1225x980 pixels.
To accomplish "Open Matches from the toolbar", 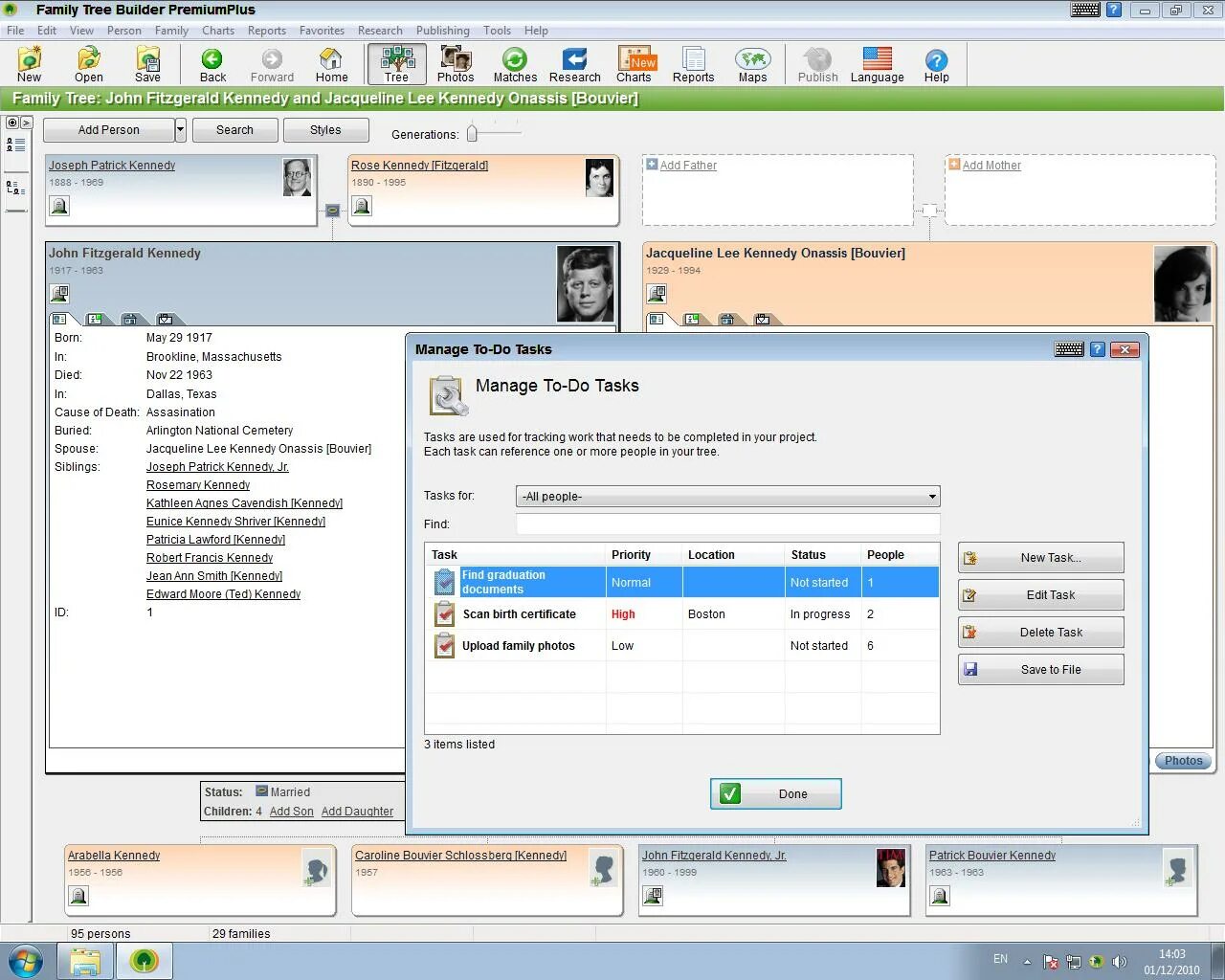I will click(x=515, y=64).
